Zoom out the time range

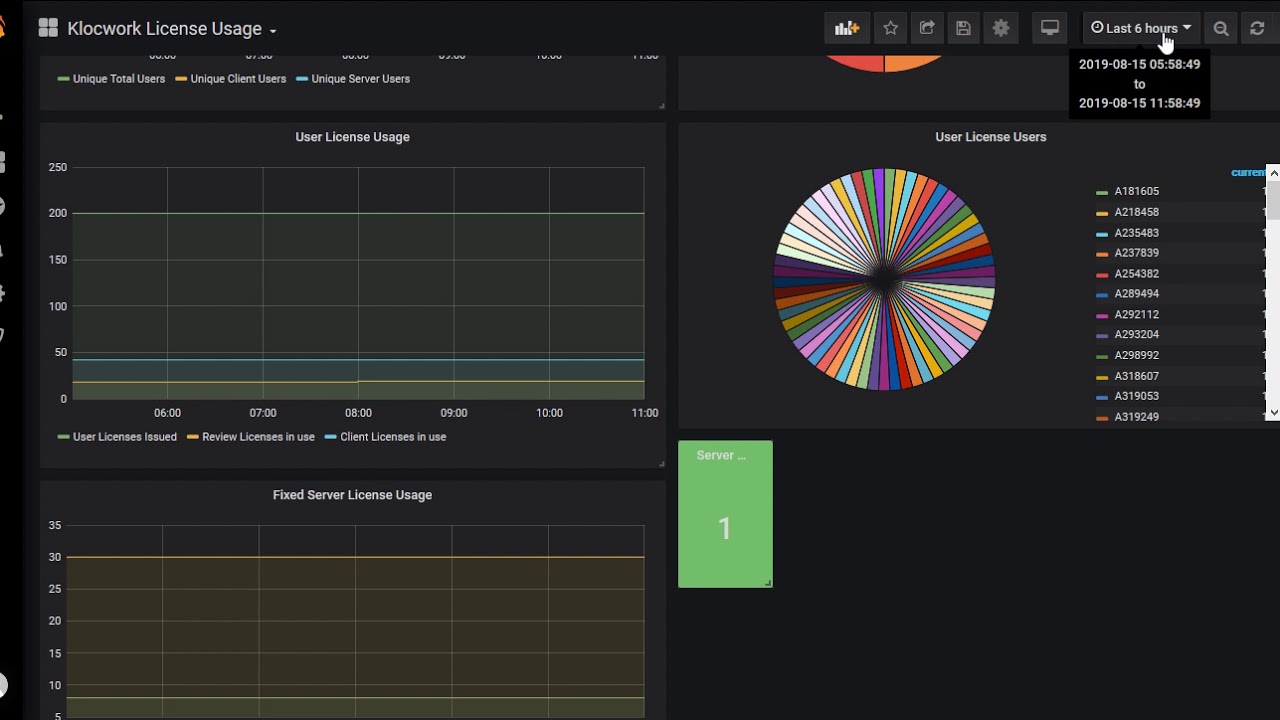point(1221,28)
